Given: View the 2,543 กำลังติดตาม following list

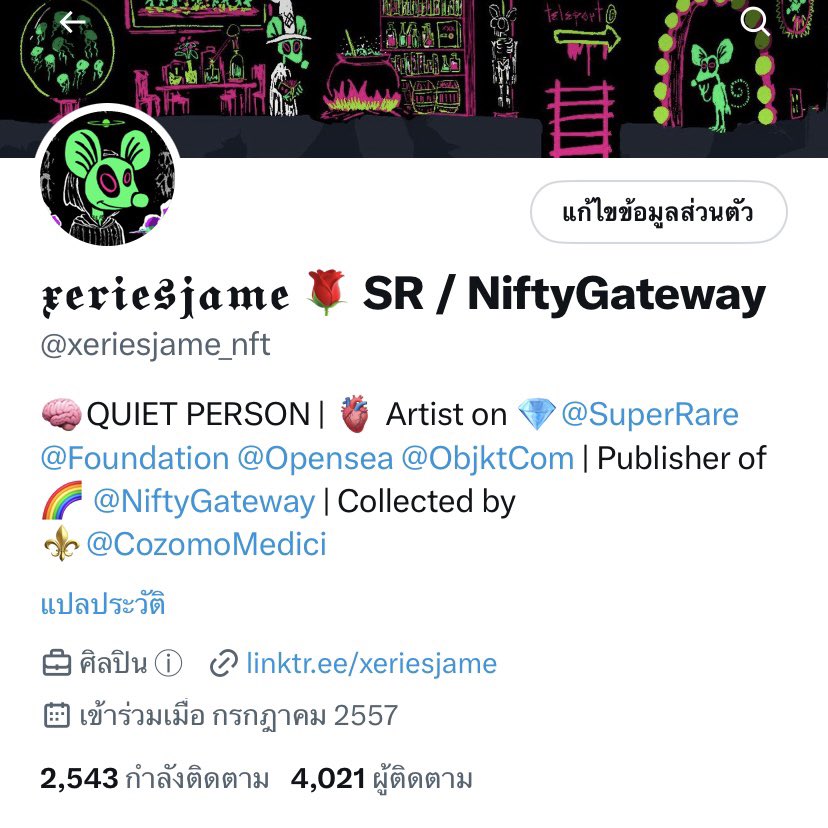Looking at the screenshot, I should [155, 778].
